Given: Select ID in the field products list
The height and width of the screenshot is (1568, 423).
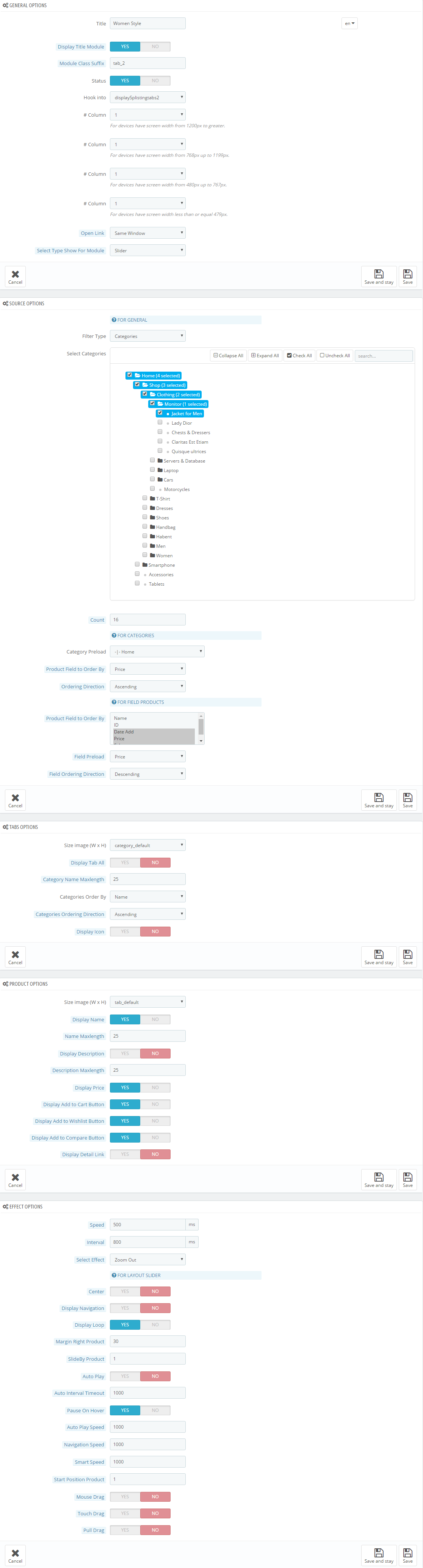Looking at the screenshot, I should [x=154, y=725].
